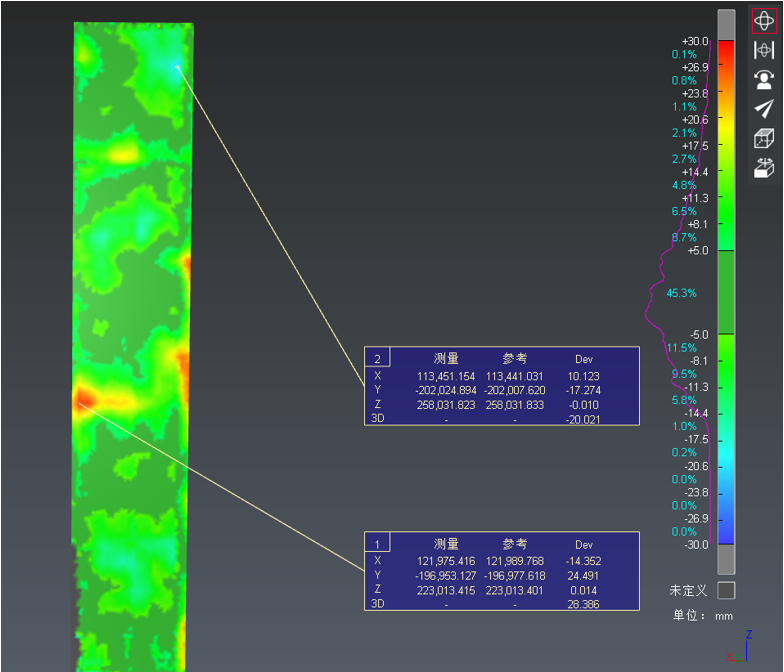
Task: Click the +20.6 scale label
Action: click(695, 120)
